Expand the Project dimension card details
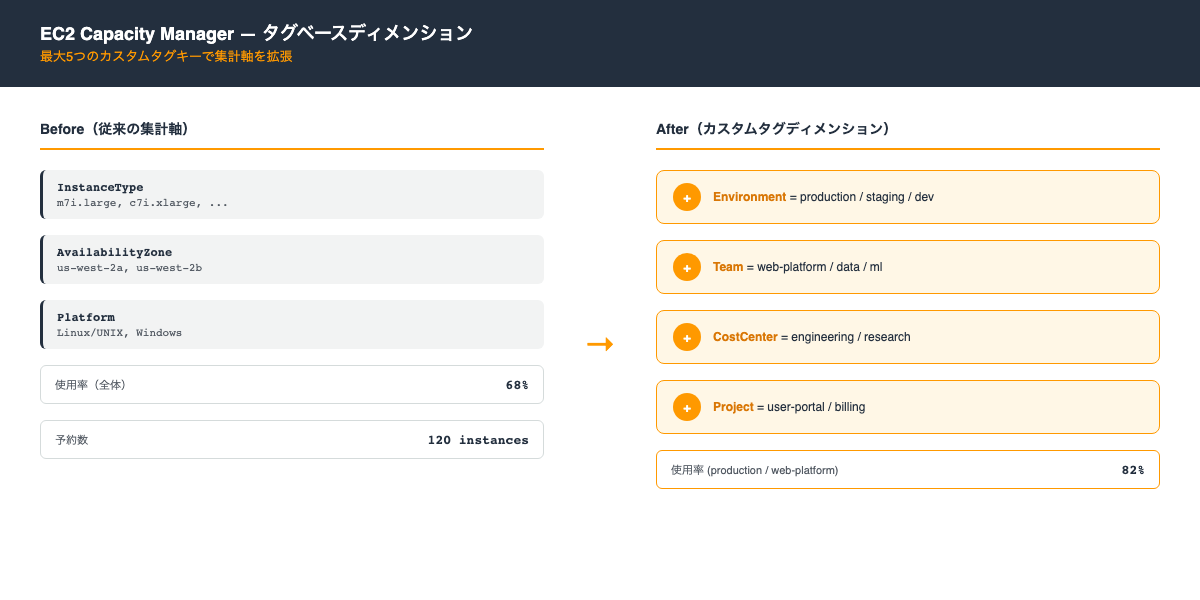The image size is (1200, 600). coord(908,407)
